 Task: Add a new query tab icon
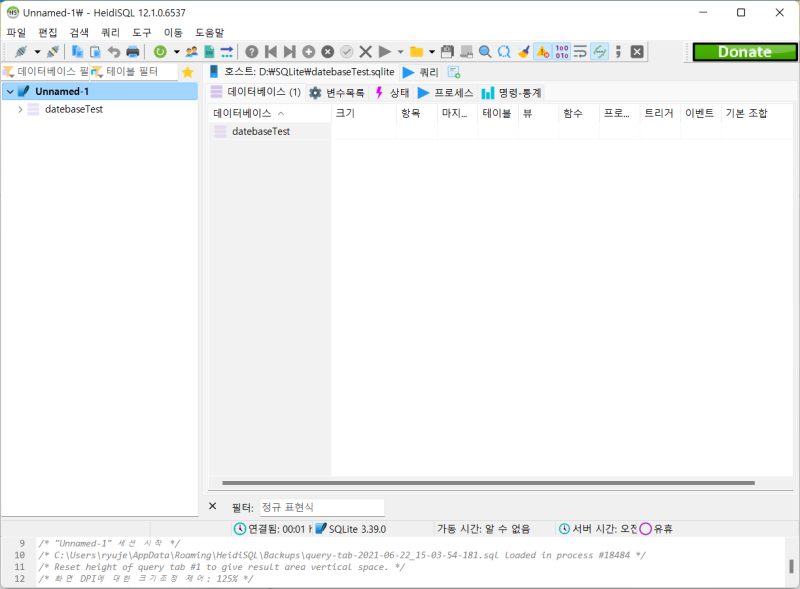[454, 72]
